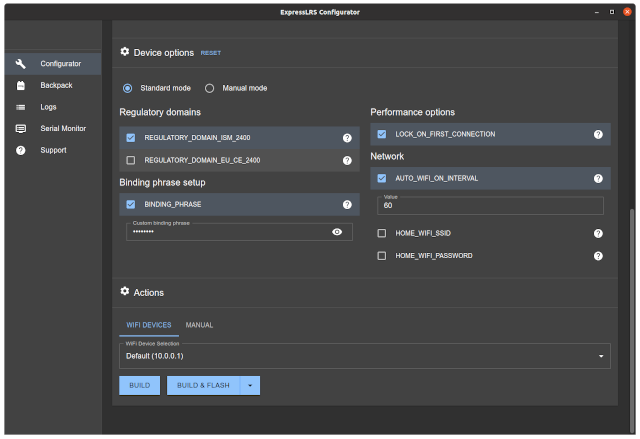640x439 pixels.
Task: Go to the Logs menu label
Action: coord(48,107)
